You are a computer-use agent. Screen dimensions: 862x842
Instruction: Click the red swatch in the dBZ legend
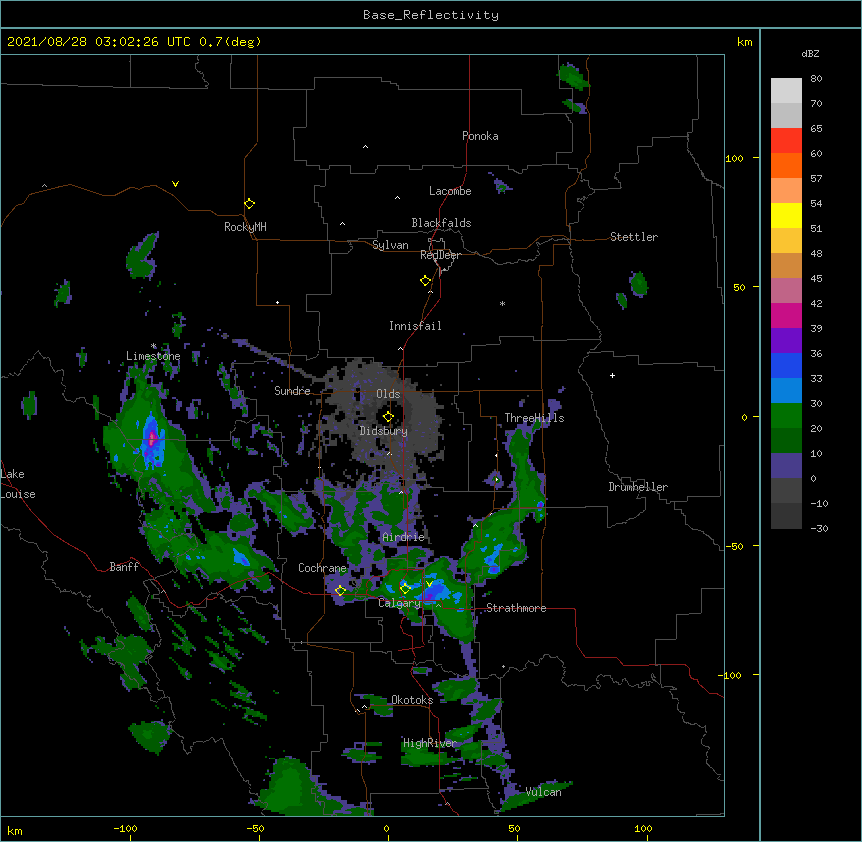coord(786,141)
